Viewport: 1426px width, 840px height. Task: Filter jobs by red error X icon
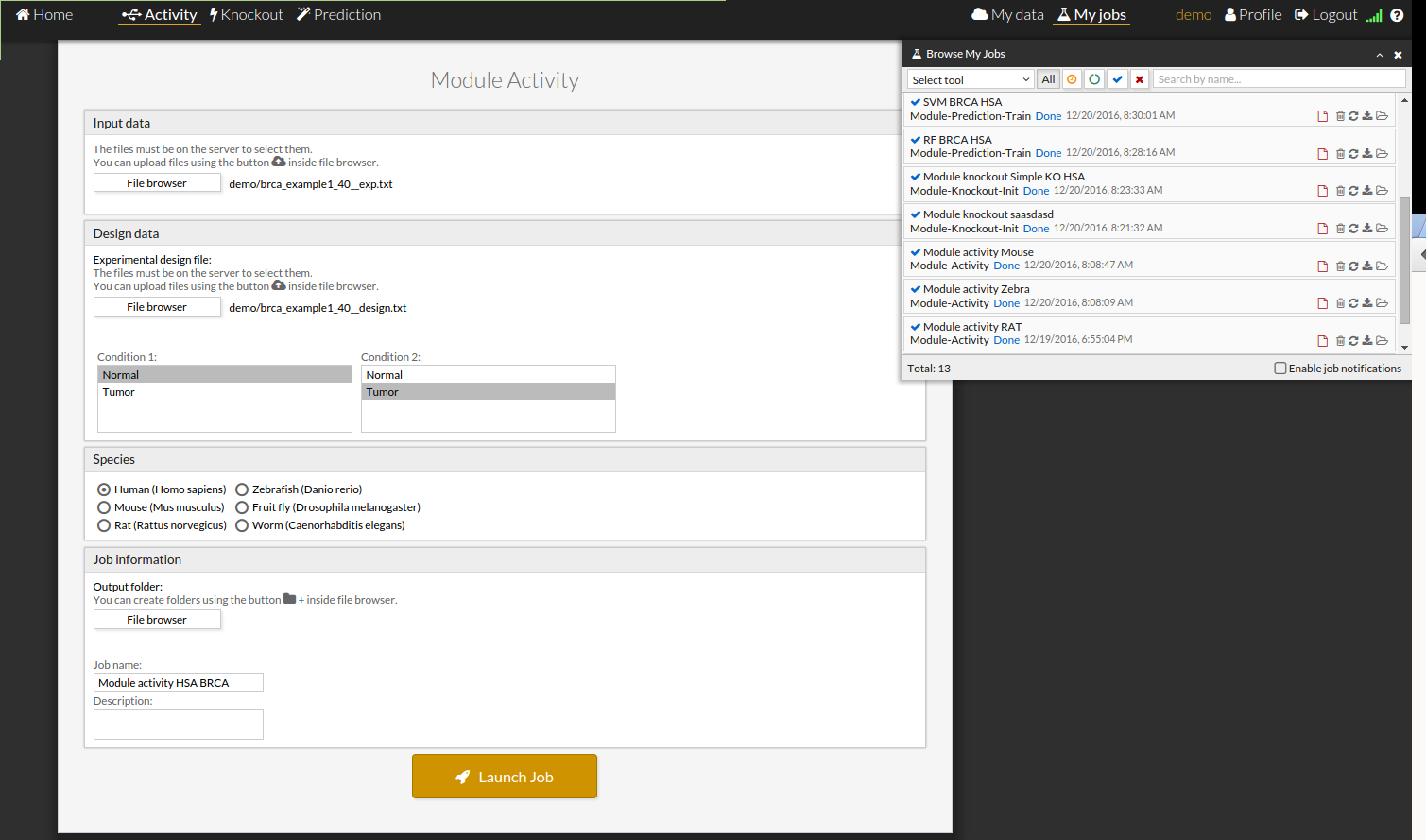point(1140,79)
